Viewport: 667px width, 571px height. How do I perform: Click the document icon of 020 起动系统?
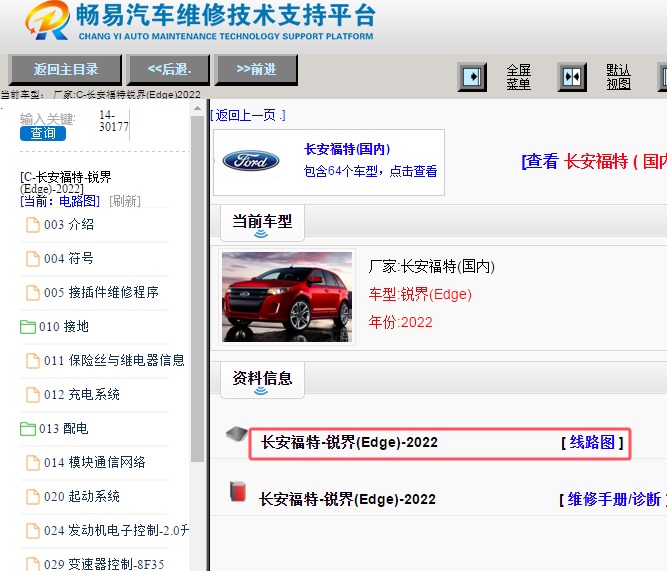point(33,497)
